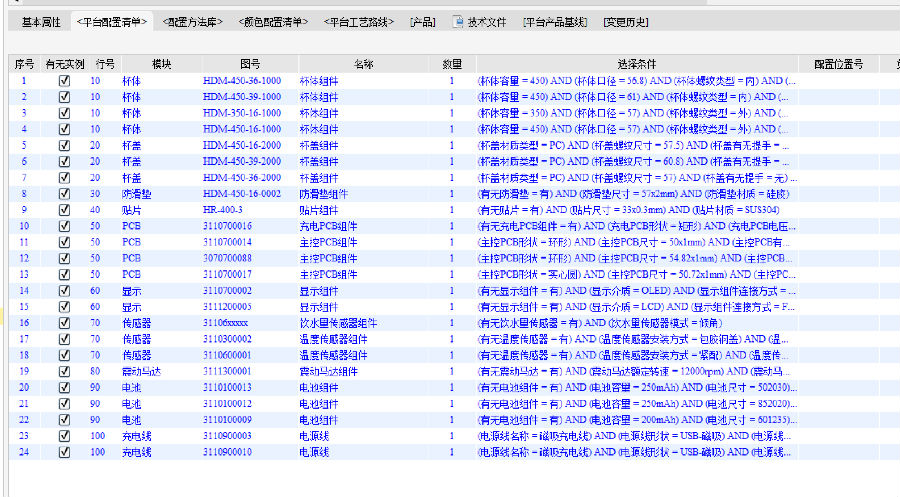
Task: Select drawing number HDM-450-39-2000
Action: coord(242,161)
